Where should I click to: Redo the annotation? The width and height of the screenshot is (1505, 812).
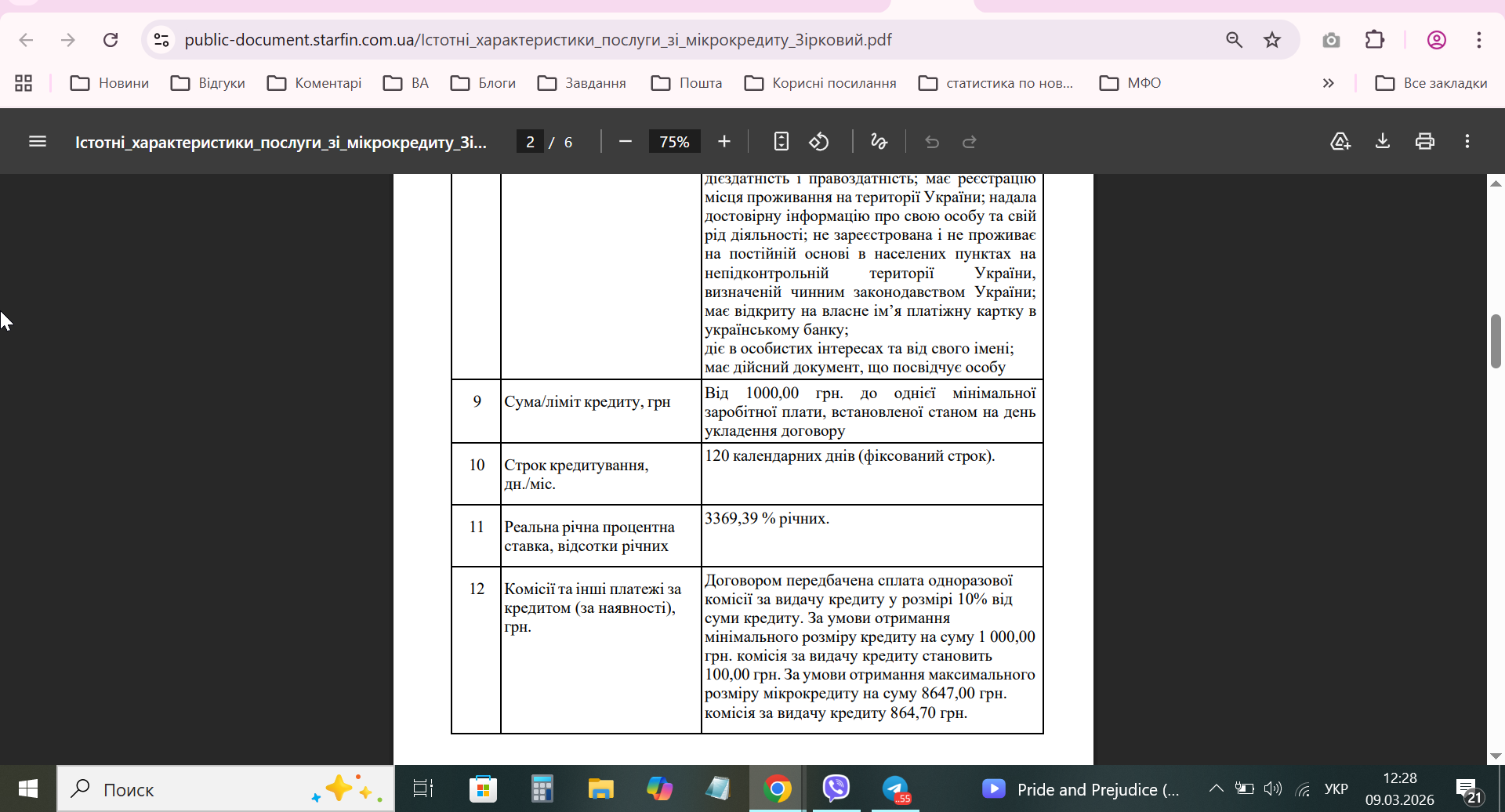(970, 142)
